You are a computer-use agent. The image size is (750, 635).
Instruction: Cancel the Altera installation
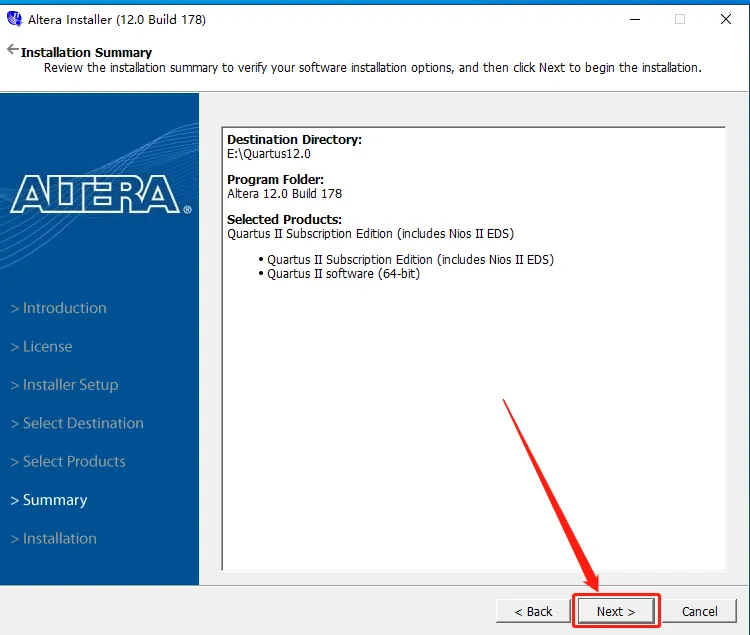tap(699, 611)
